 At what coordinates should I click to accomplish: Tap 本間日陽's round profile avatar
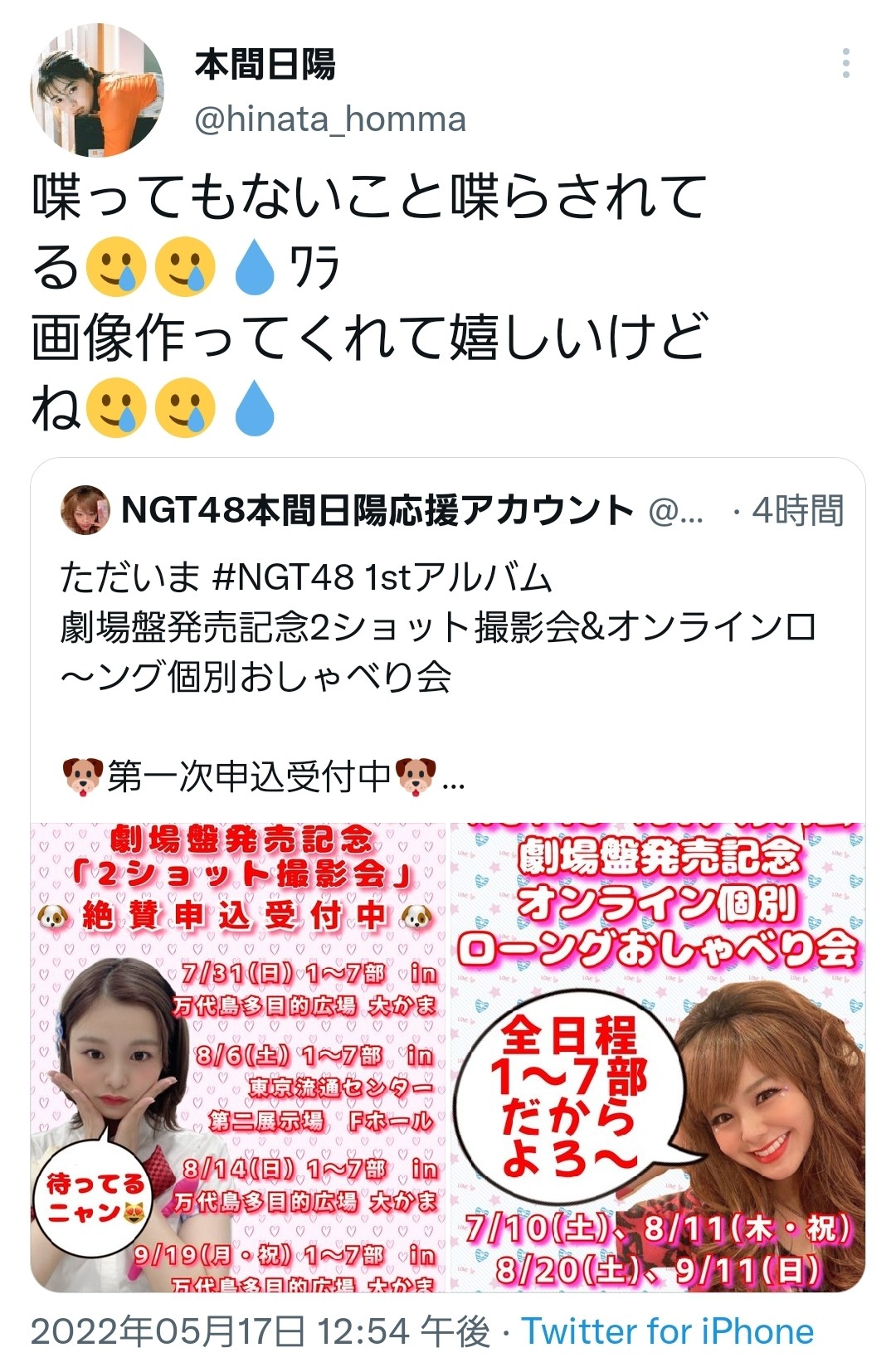tap(97, 90)
